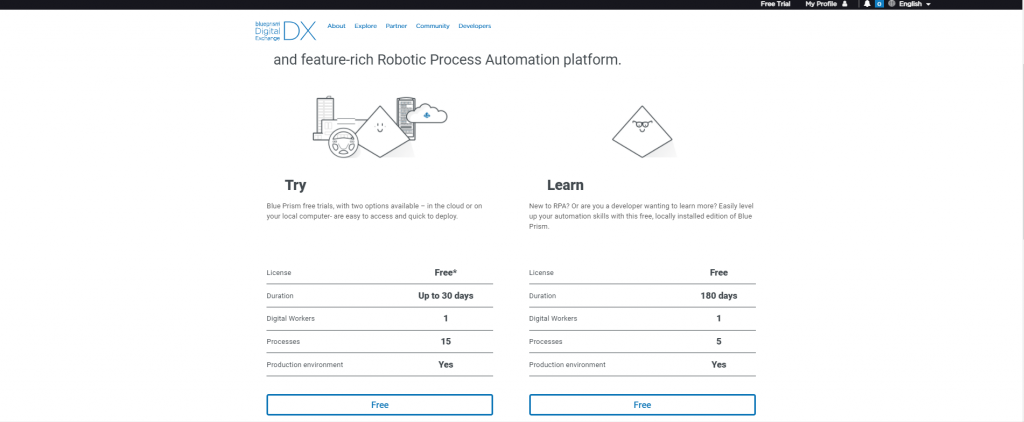Screen dimensions: 1024x422
Task: Click the 'Production environment' label under Try
Action: 305,365
